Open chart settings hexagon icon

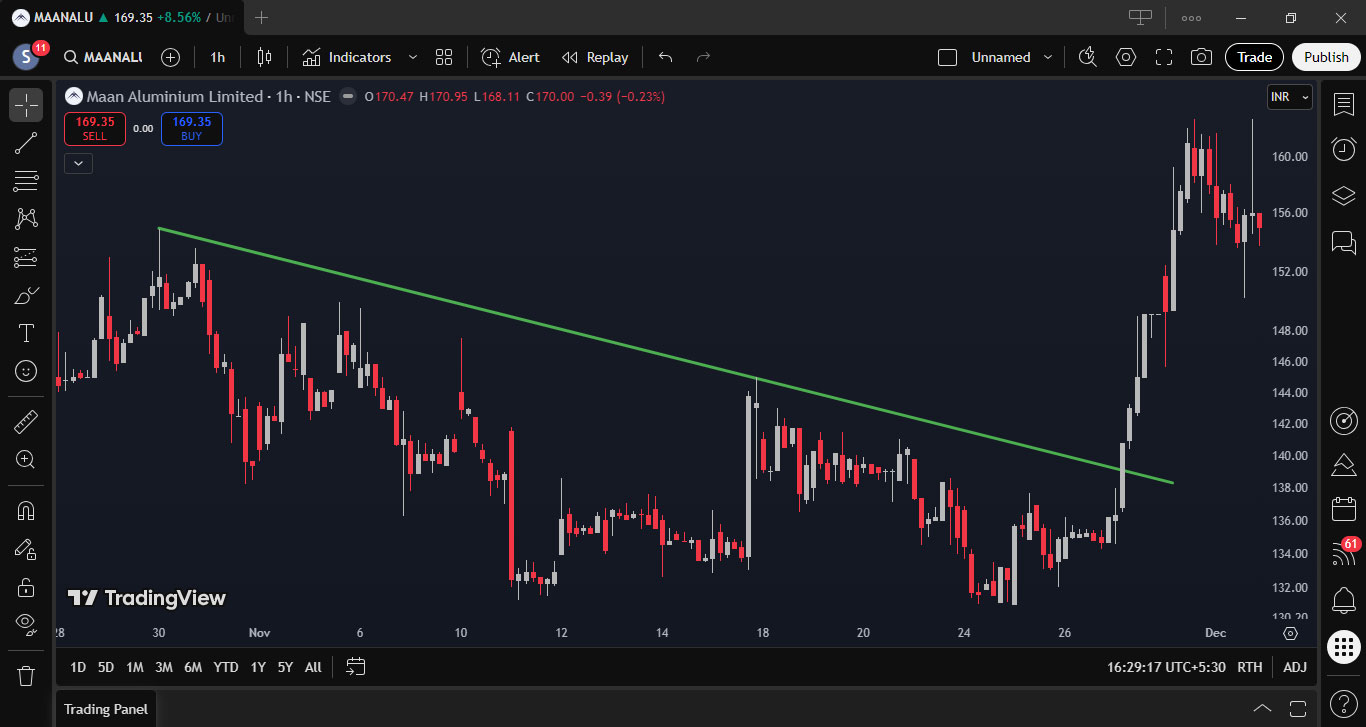click(1126, 57)
